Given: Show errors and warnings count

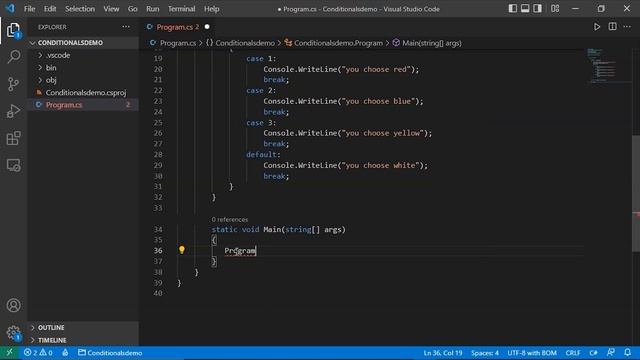Looking at the screenshot, I should point(38,353).
